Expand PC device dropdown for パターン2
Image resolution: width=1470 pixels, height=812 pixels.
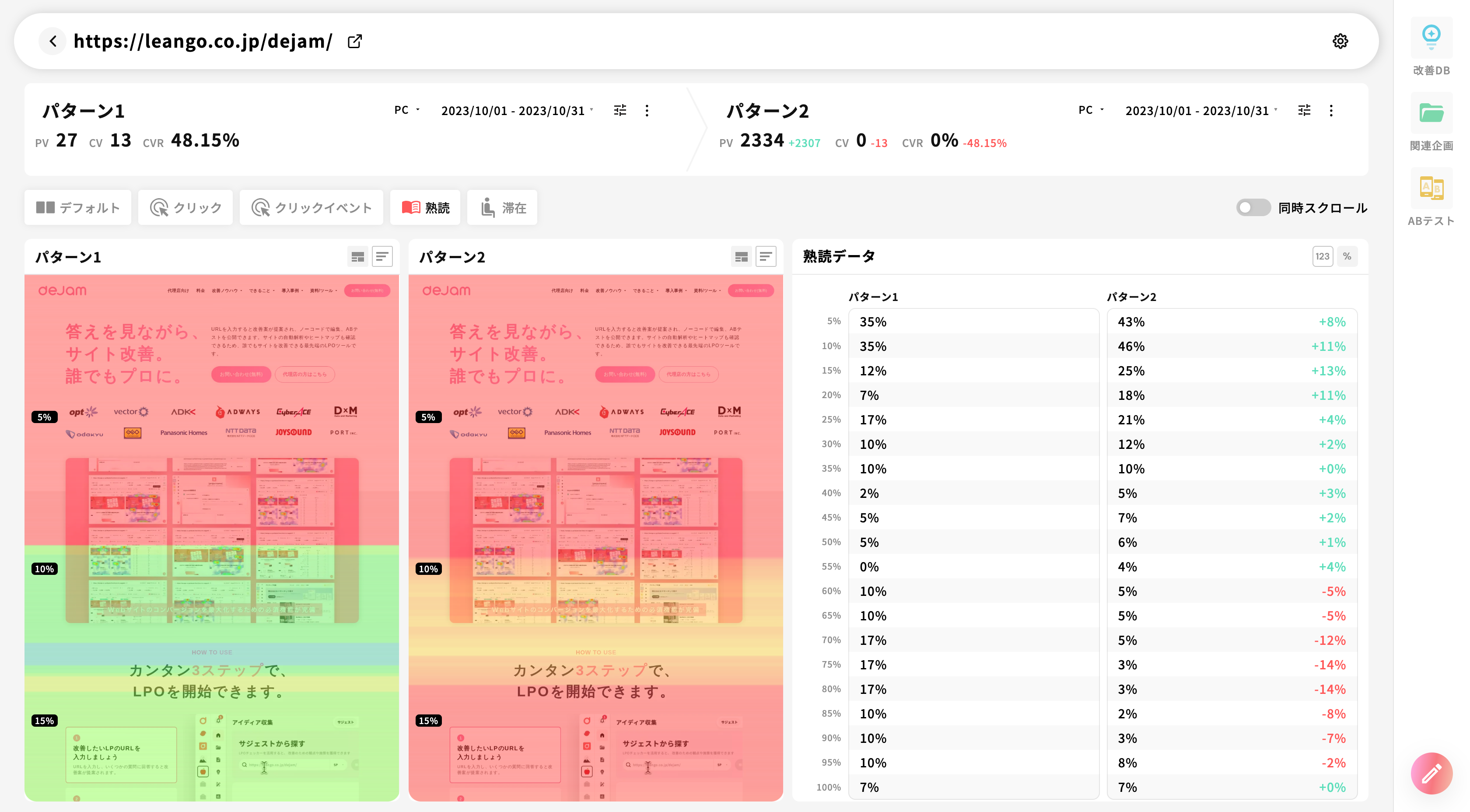pyautogui.click(x=1091, y=109)
